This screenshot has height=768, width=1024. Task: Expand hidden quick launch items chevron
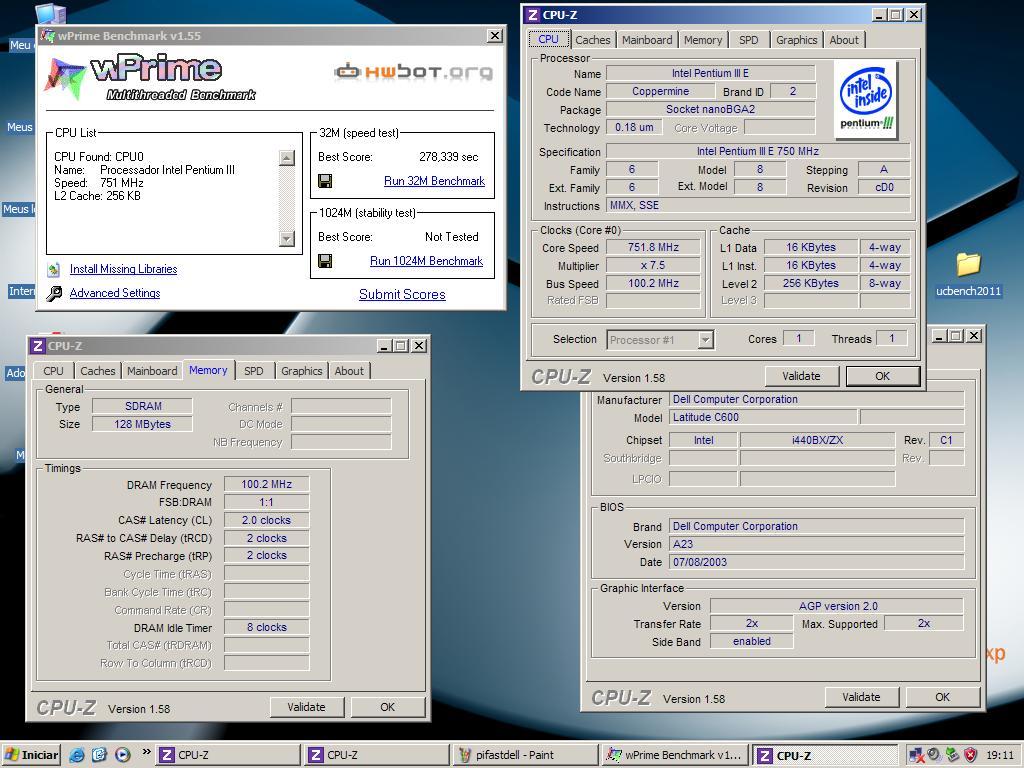click(x=146, y=752)
